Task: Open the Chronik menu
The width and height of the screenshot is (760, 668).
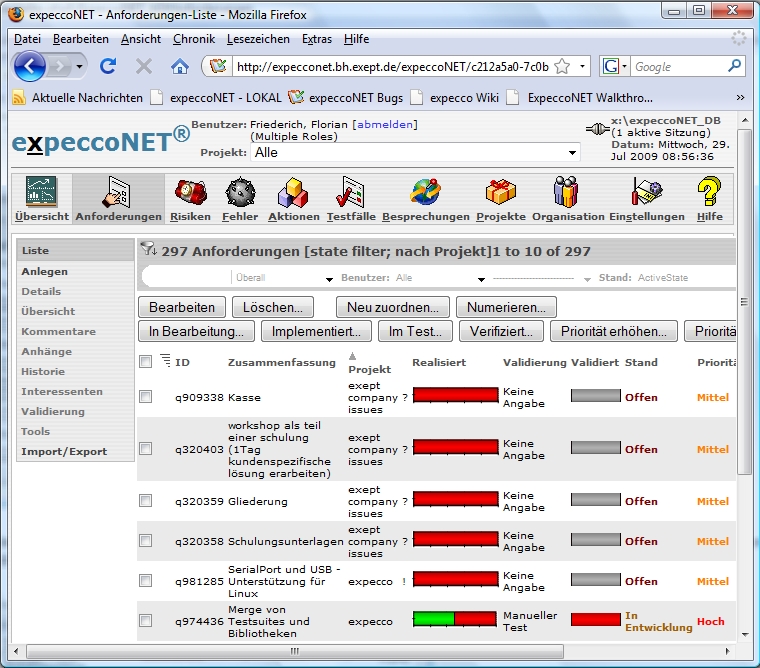Action: click(x=193, y=39)
